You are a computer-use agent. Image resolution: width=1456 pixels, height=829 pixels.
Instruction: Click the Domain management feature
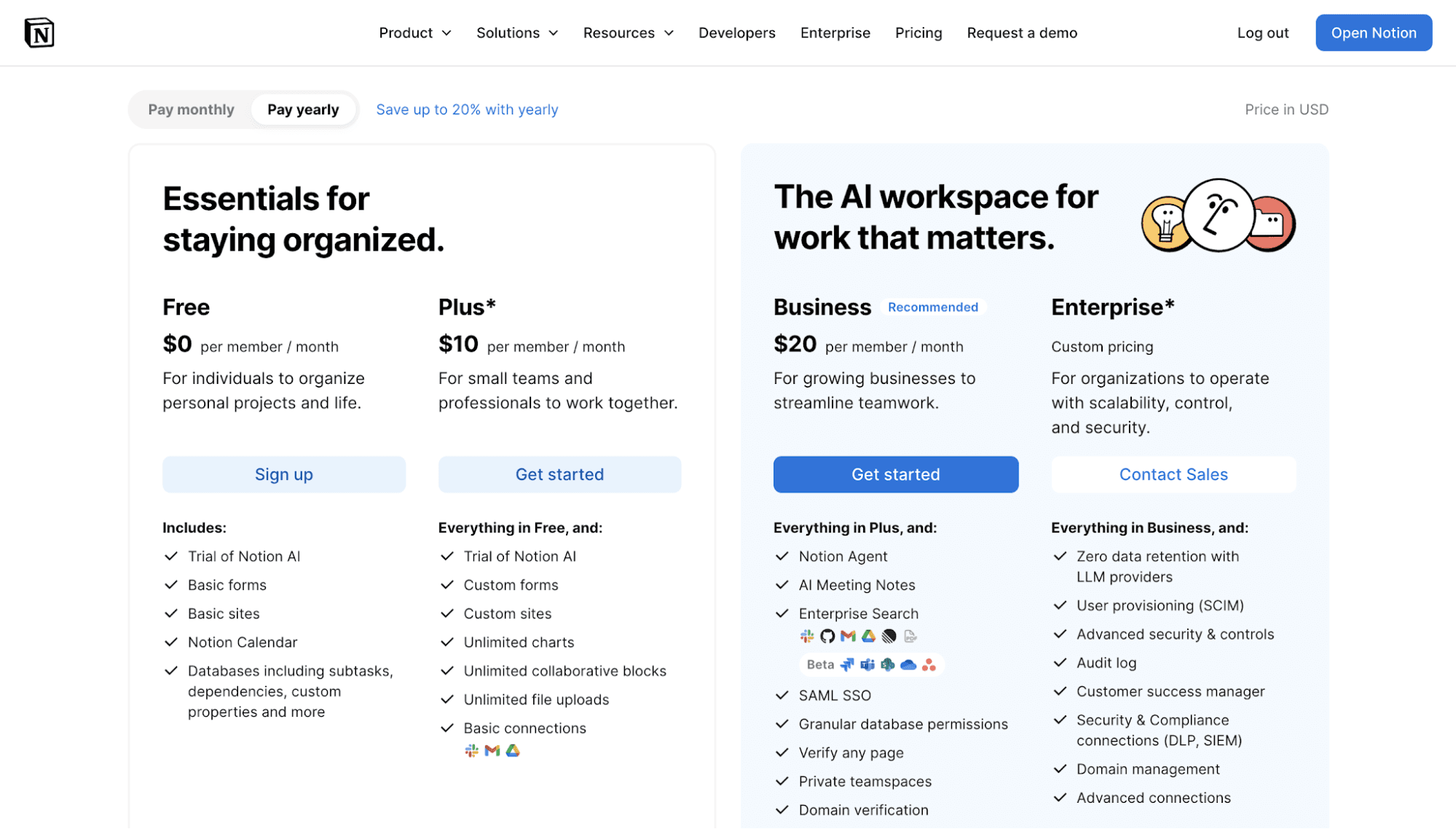[1148, 769]
